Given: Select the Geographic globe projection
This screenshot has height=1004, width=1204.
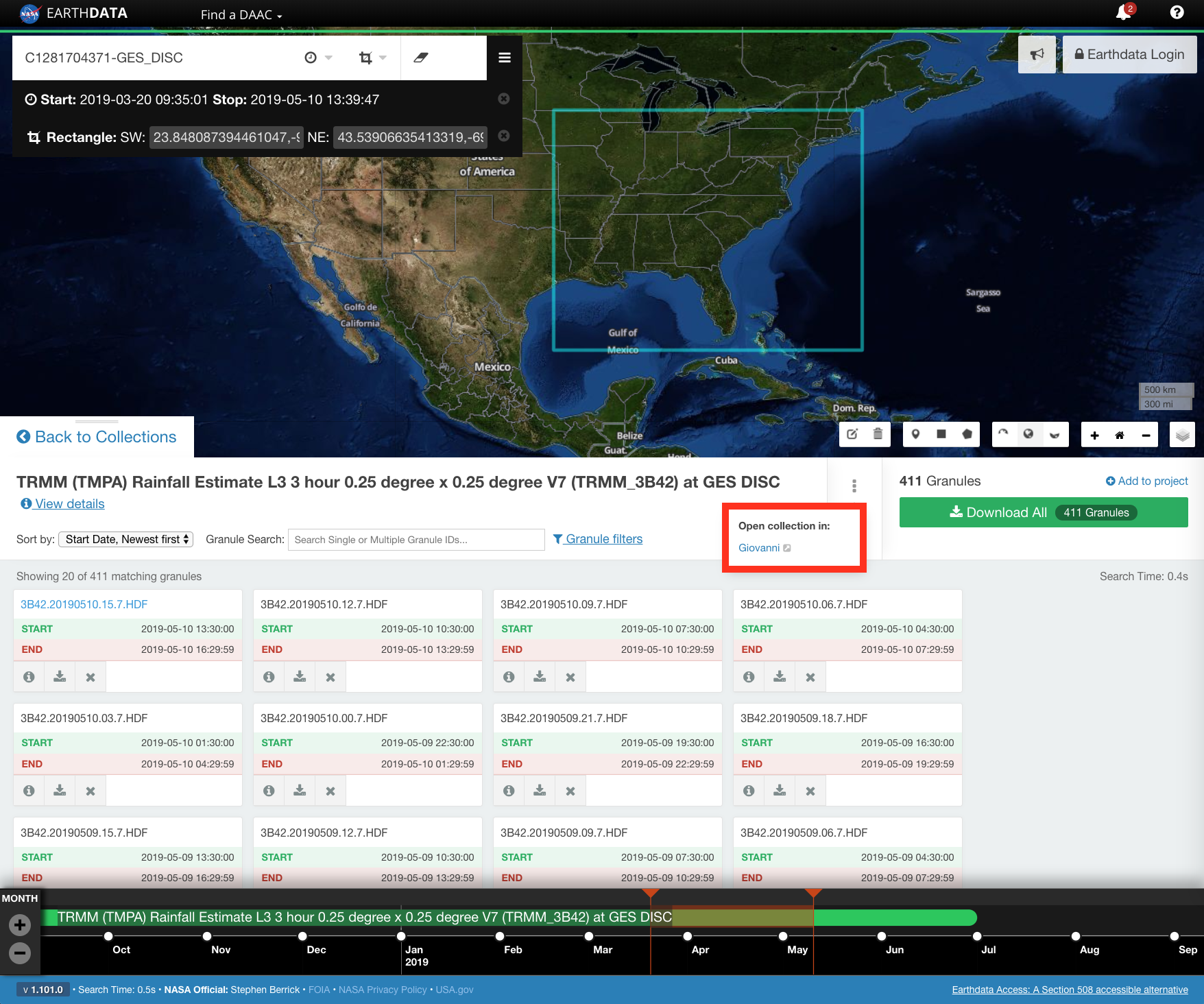Looking at the screenshot, I should [1028, 434].
